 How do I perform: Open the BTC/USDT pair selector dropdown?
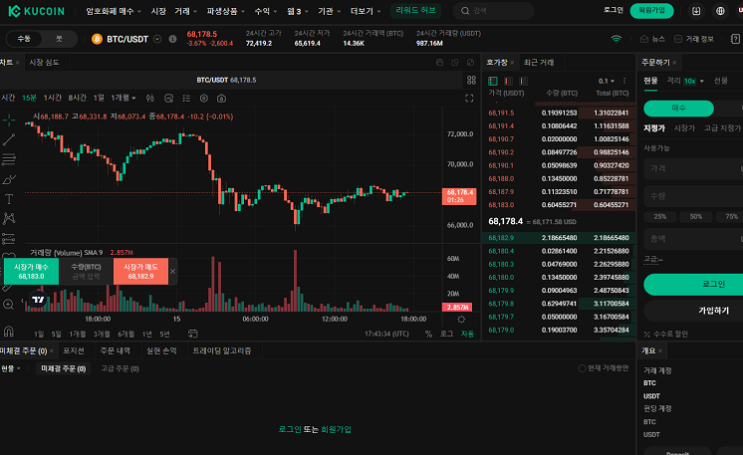pos(157,39)
